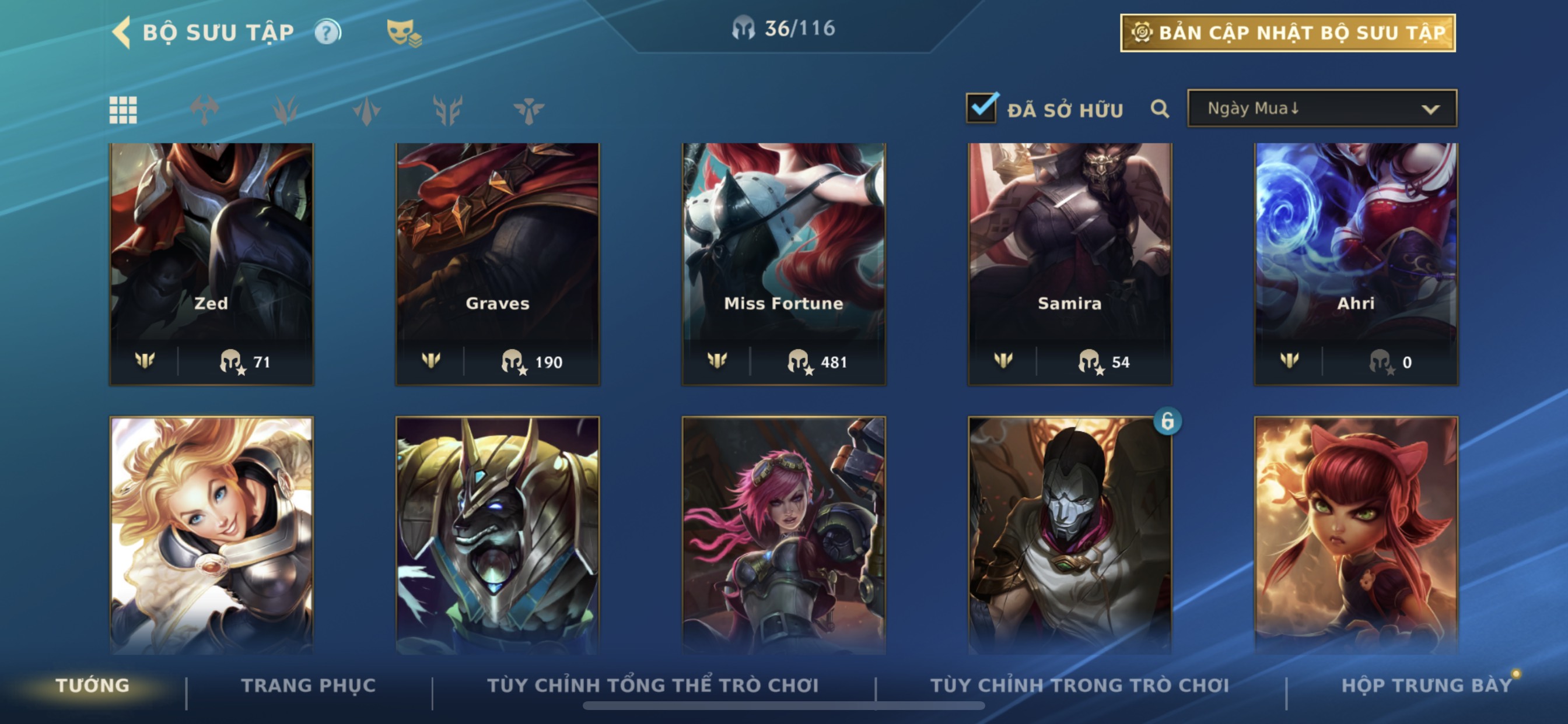This screenshot has height=724, width=1568.
Task: Filter by the second role emblem icon
Action: (285, 110)
